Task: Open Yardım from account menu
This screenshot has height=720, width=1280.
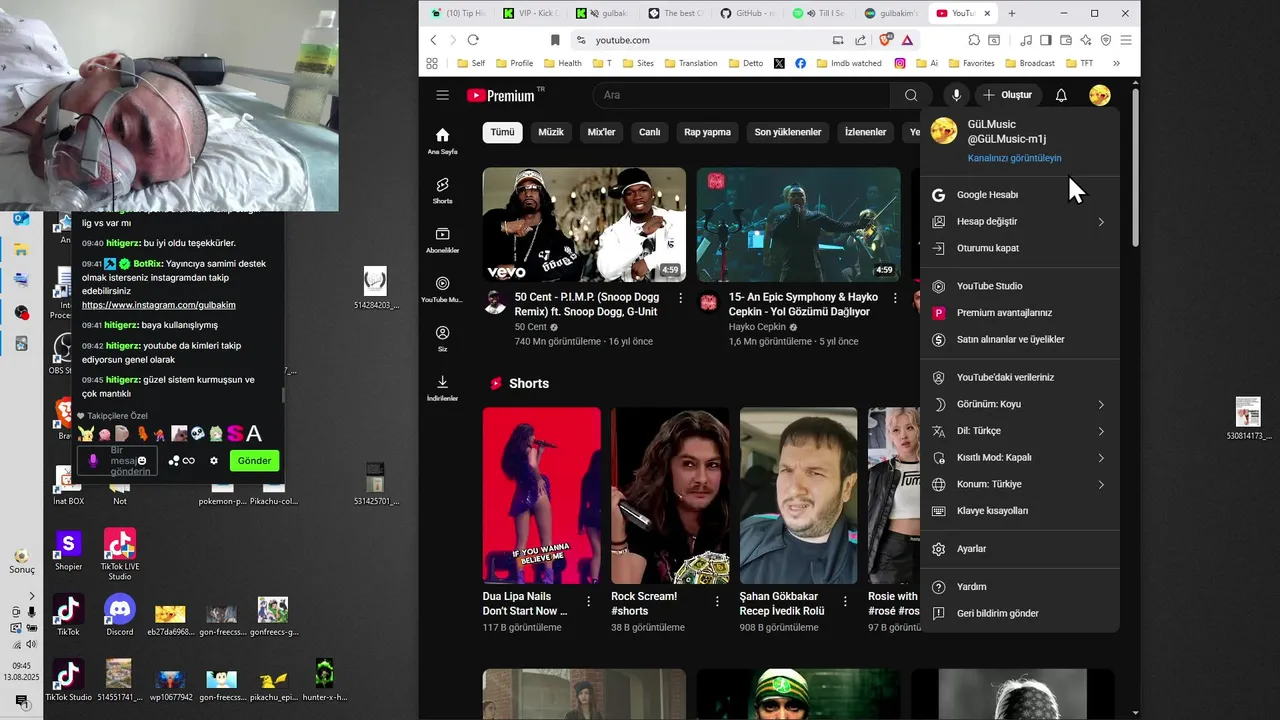Action: tap(1019, 587)
